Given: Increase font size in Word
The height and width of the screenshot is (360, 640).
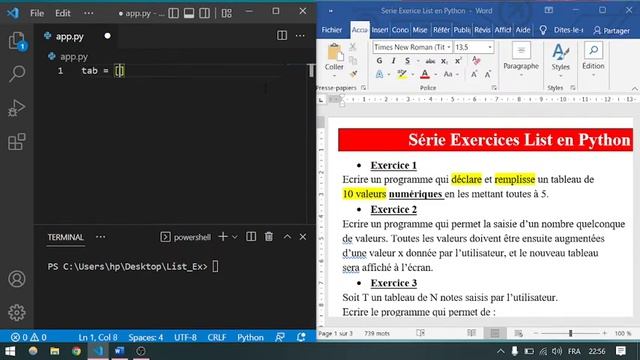Looking at the screenshot, I should coord(474,74).
